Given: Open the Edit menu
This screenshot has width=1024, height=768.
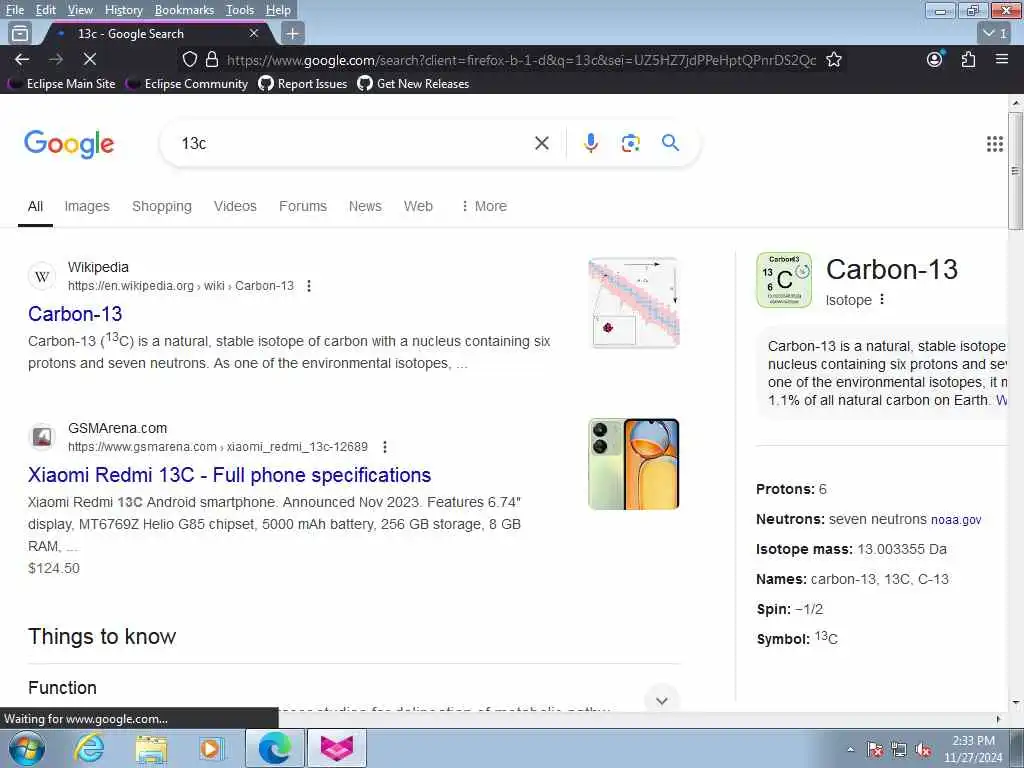Looking at the screenshot, I should pyautogui.click(x=46, y=10).
